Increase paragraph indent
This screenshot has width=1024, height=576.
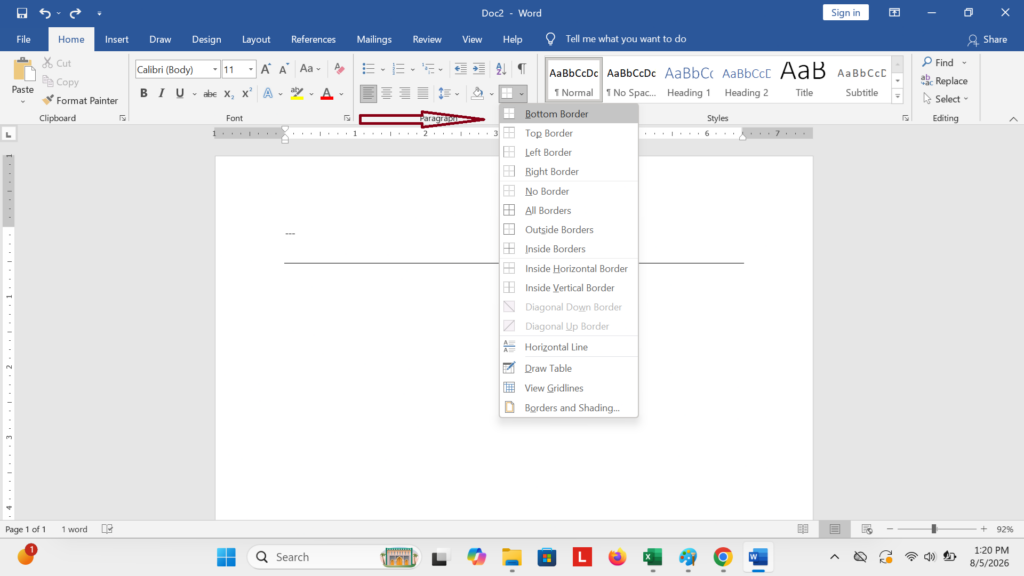tap(479, 69)
